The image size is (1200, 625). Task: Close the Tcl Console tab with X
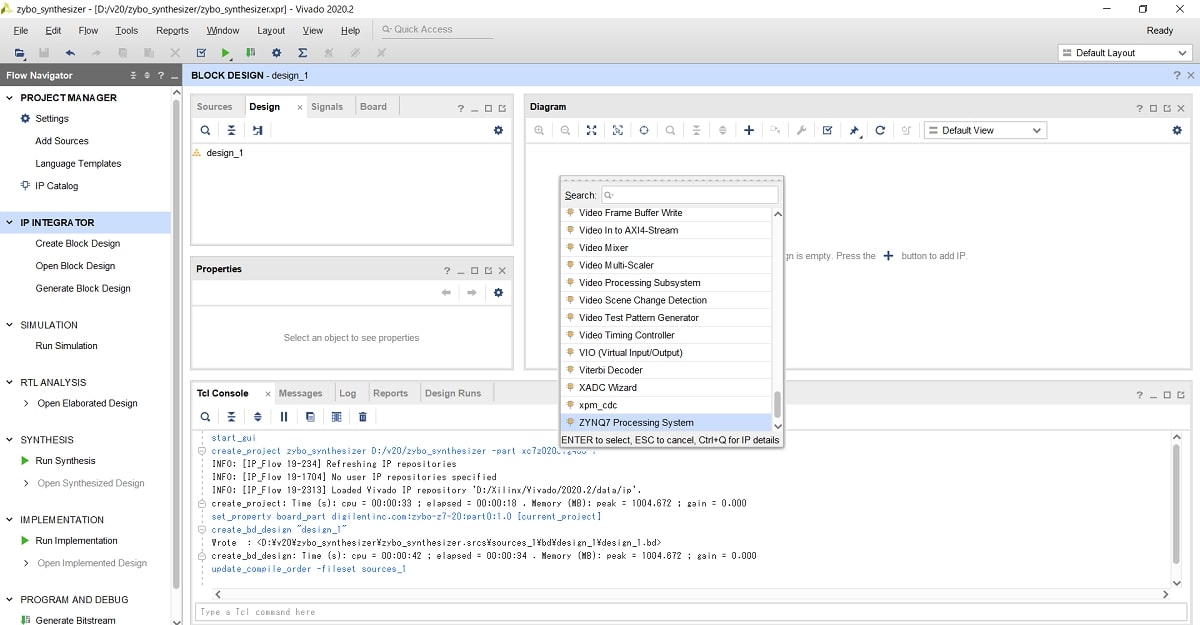[267, 394]
